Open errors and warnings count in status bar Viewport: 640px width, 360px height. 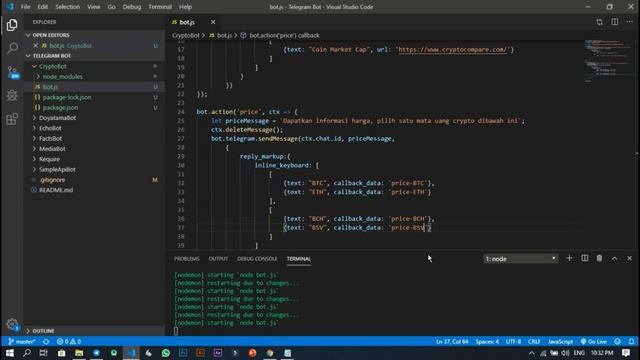pyautogui.click(x=69, y=341)
